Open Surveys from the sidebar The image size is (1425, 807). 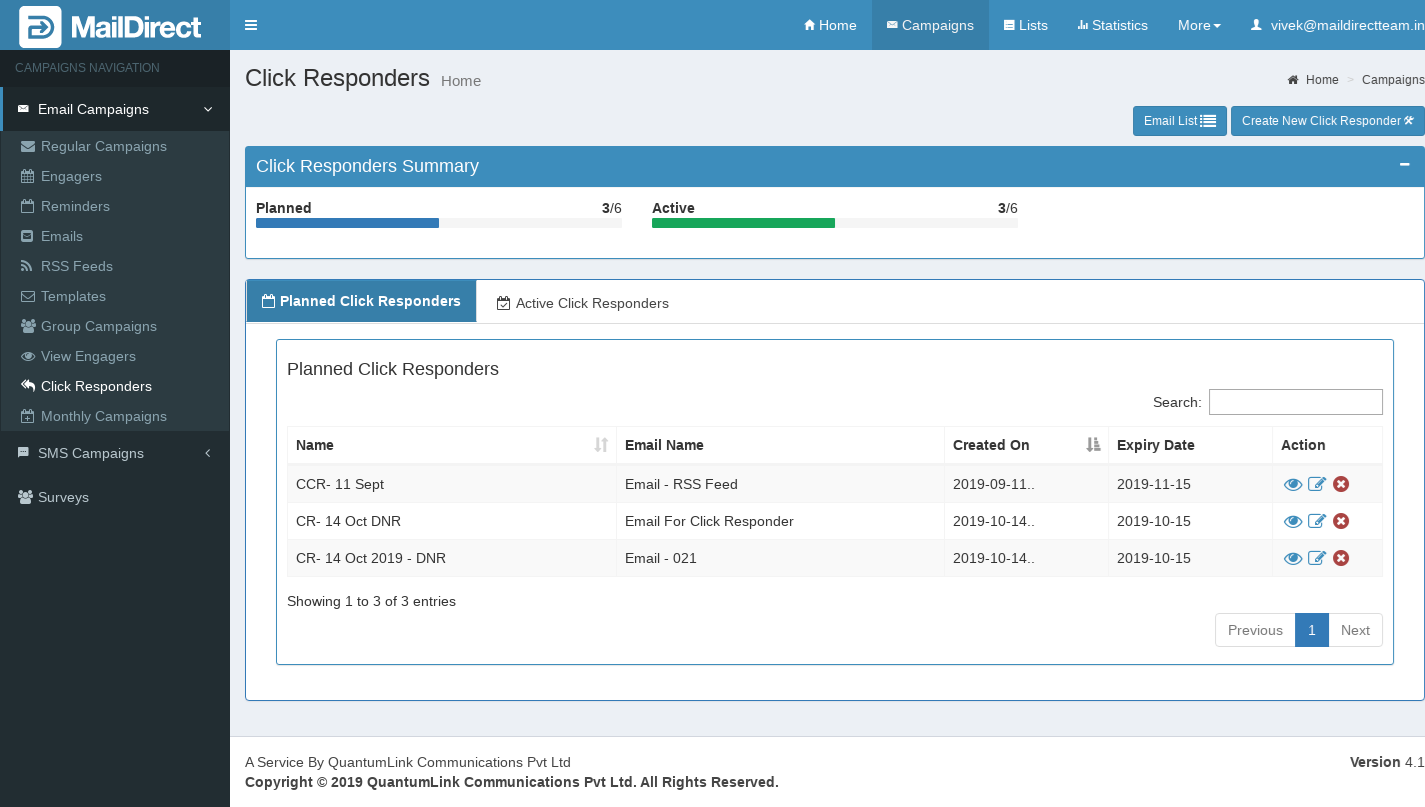[x=63, y=497]
